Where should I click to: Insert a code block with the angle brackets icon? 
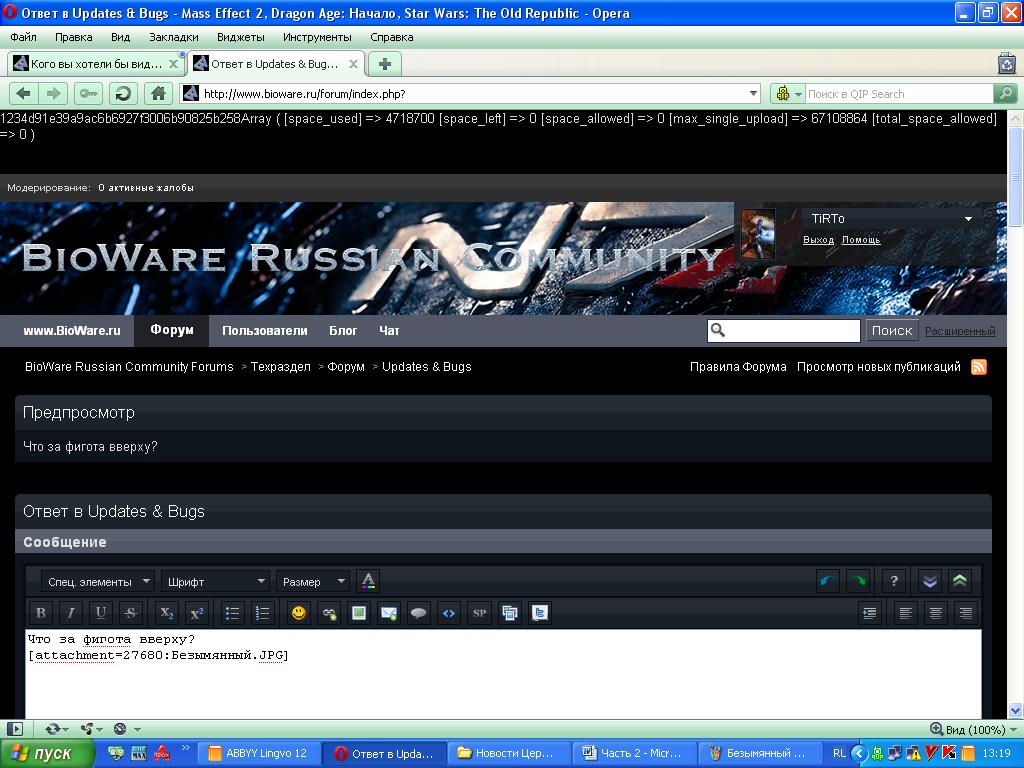pyautogui.click(x=449, y=613)
